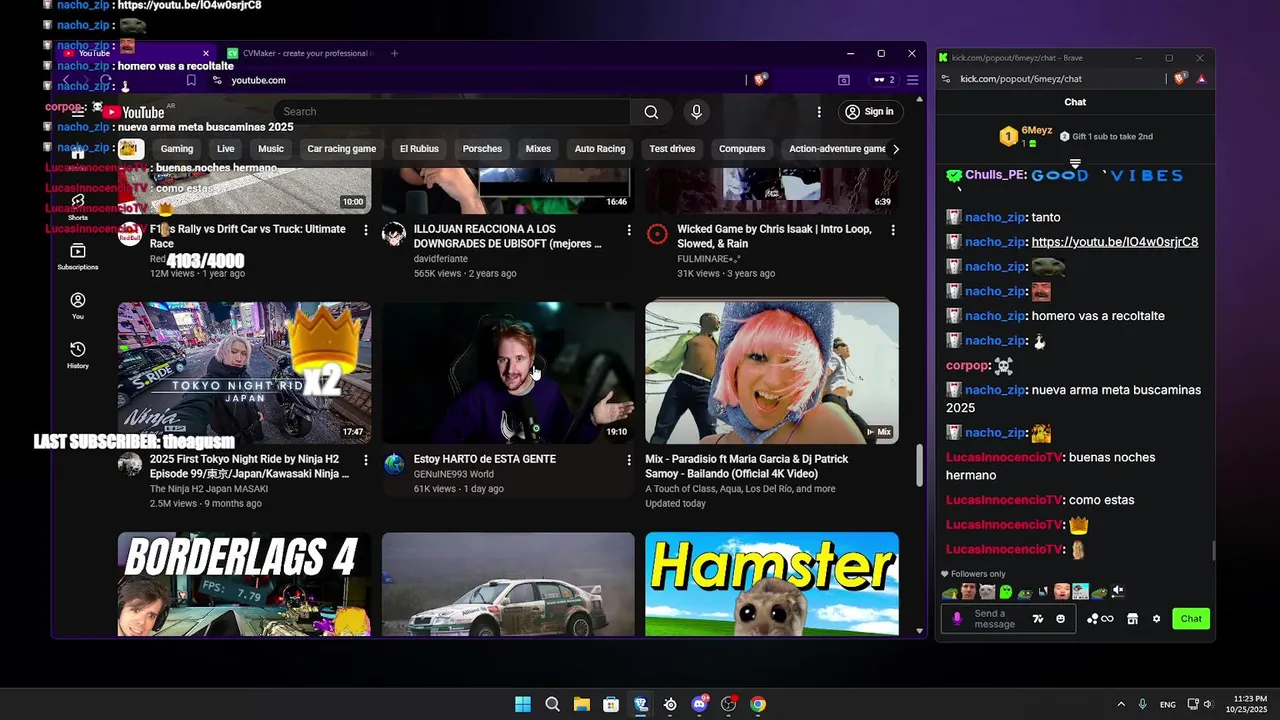The height and width of the screenshot is (720, 1280).
Task: Open Discord from taskbar
Action: tap(699, 704)
